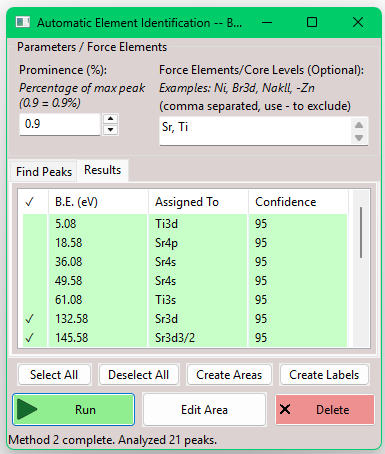Viewport: 385px width, 454px height.
Task: Select the 36.08 binding energy cell
Action: tap(98, 262)
